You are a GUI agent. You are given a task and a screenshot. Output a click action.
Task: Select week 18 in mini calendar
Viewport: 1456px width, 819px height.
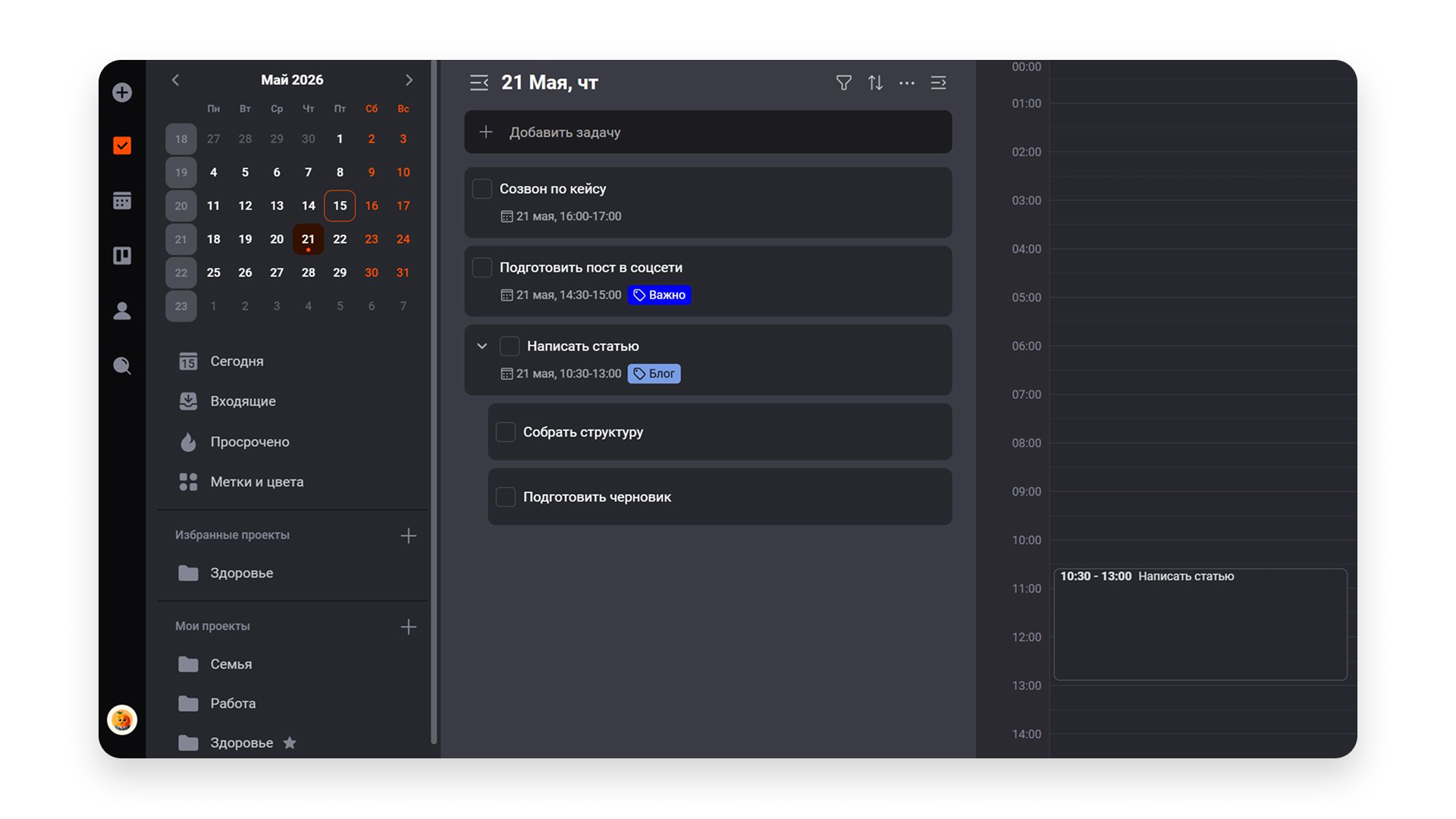pyautogui.click(x=181, y=139)
